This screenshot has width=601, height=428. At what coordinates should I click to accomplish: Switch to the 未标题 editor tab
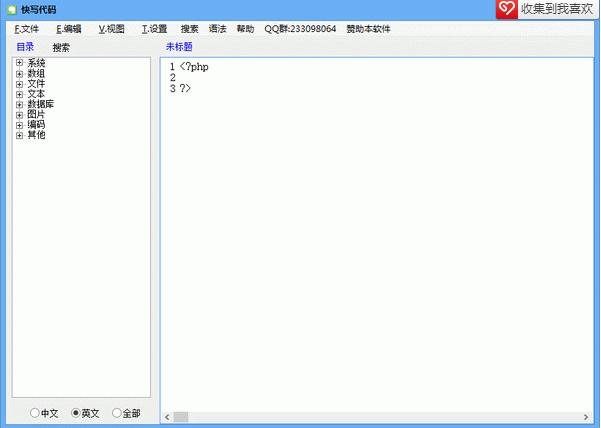[x=179, y=47]
